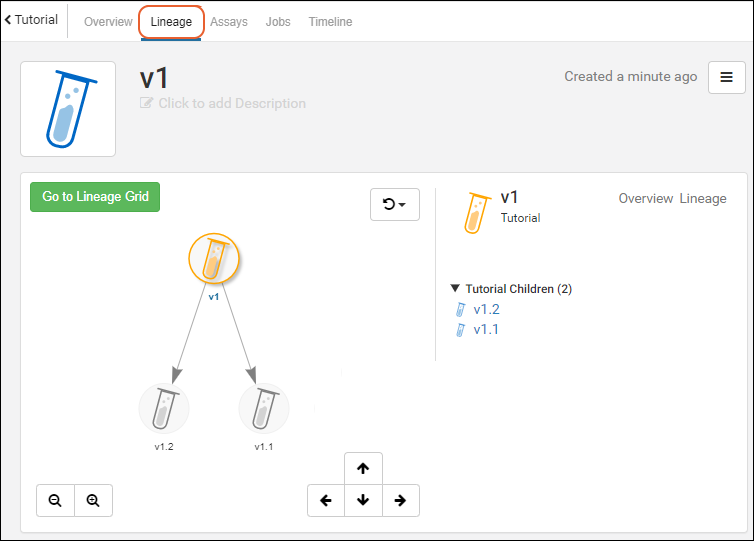Select the v1.1 sample node in graph
The width and height of the screenshot is (754, 541).
point(264,408)
